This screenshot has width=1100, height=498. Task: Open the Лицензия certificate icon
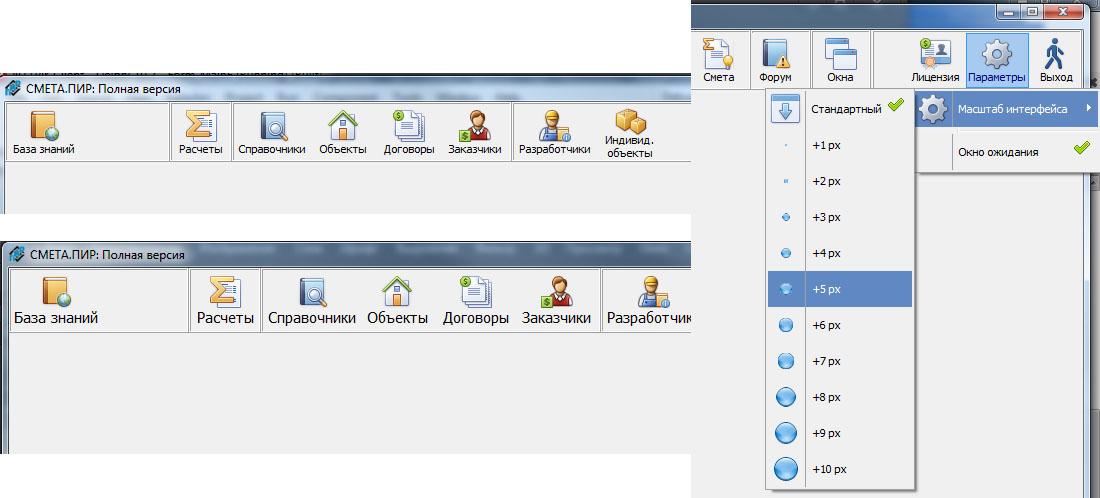(935, 59)
